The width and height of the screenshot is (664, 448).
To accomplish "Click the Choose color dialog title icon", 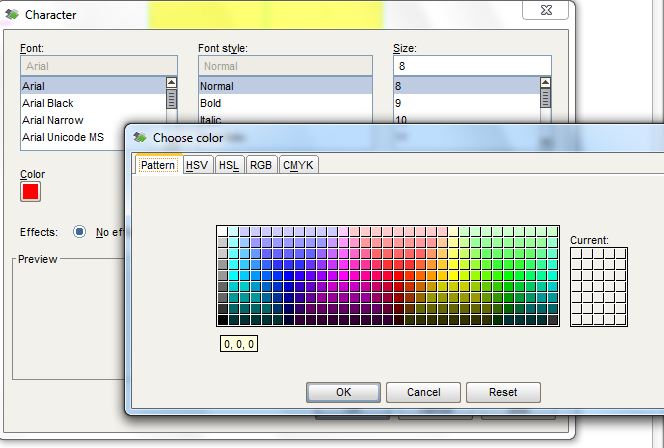I will [x=140, y=137].
